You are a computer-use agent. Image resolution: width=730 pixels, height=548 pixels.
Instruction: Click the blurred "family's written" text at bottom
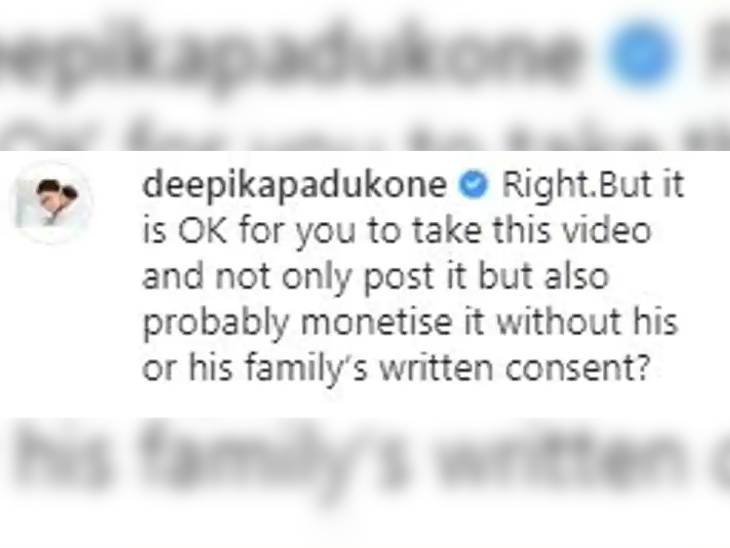pyautogui.click(x=326, y=461)
